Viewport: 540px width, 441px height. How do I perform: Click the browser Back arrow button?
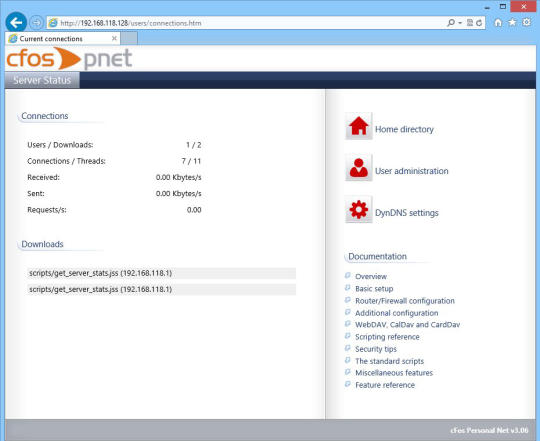[x=16, y=23]
